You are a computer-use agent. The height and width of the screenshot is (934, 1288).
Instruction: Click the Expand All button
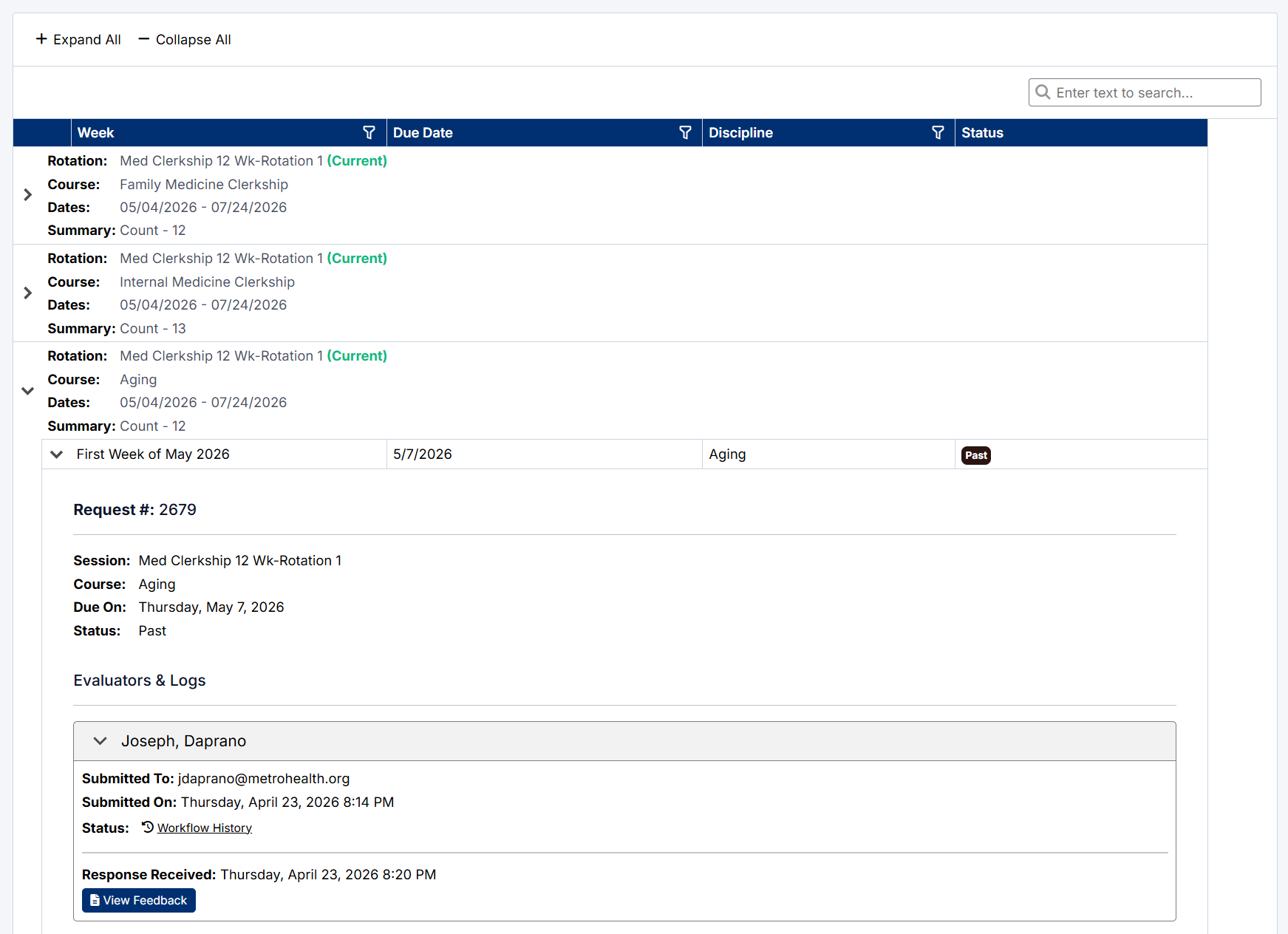coord(79,40)
